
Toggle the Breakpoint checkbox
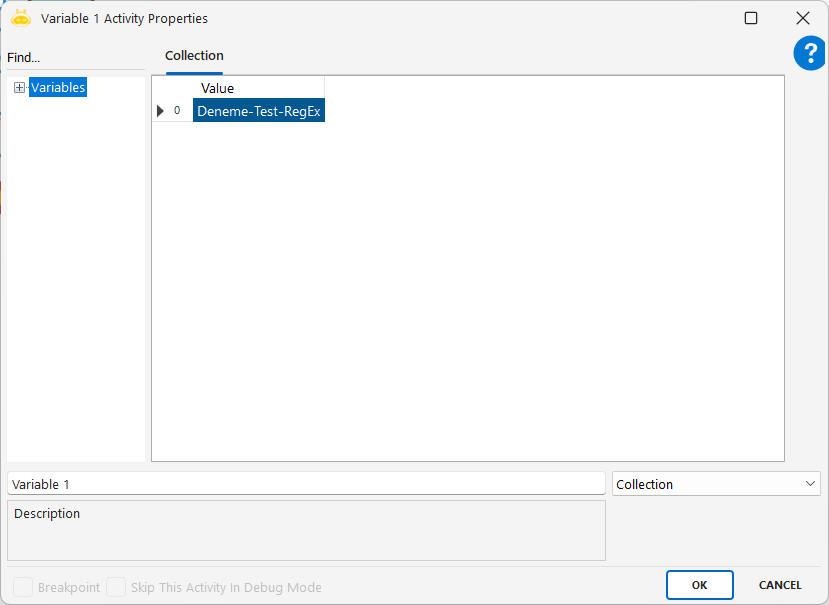coord(23,587)
